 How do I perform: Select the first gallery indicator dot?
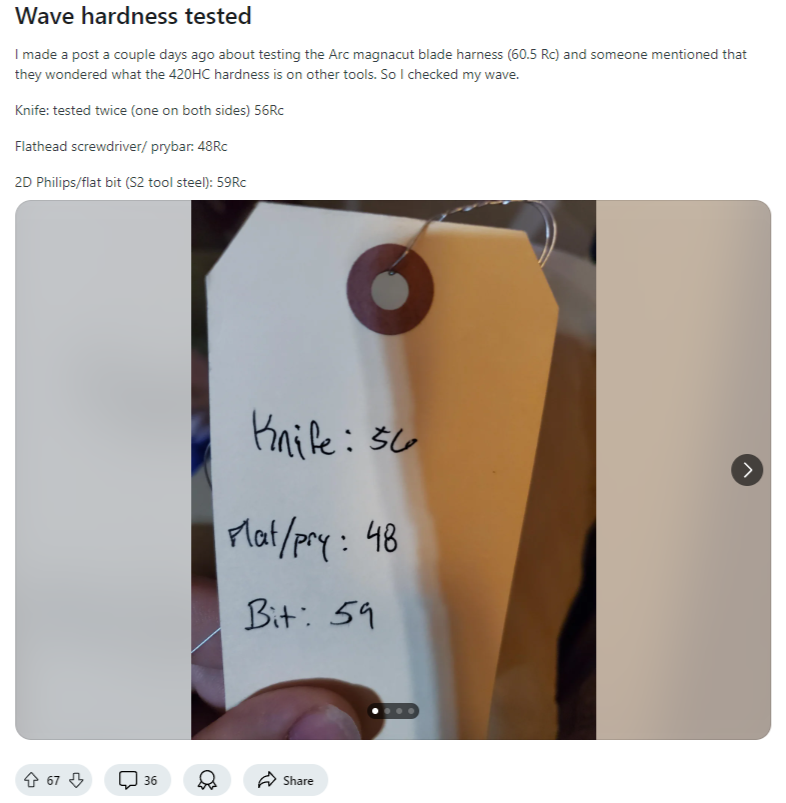pos(375,711)
